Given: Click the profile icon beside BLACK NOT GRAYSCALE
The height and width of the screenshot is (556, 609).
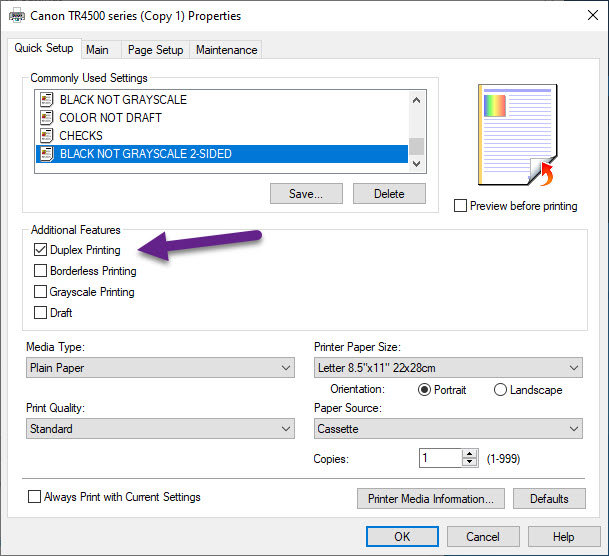Looking at the screenshot, I should click(x=47, y=100).
